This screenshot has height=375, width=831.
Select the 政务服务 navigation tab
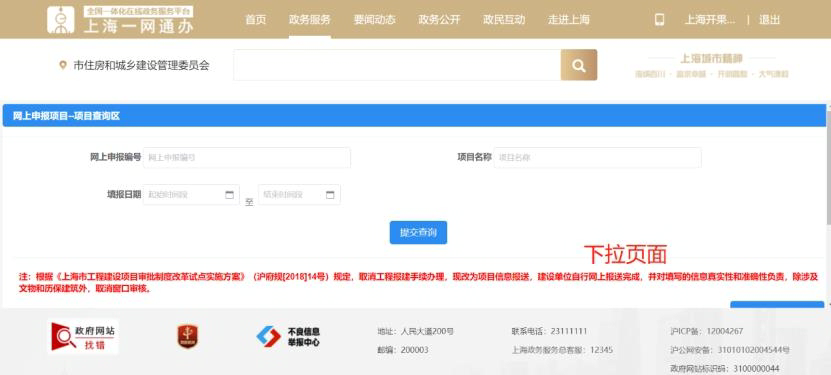click(x=310, y=20)
